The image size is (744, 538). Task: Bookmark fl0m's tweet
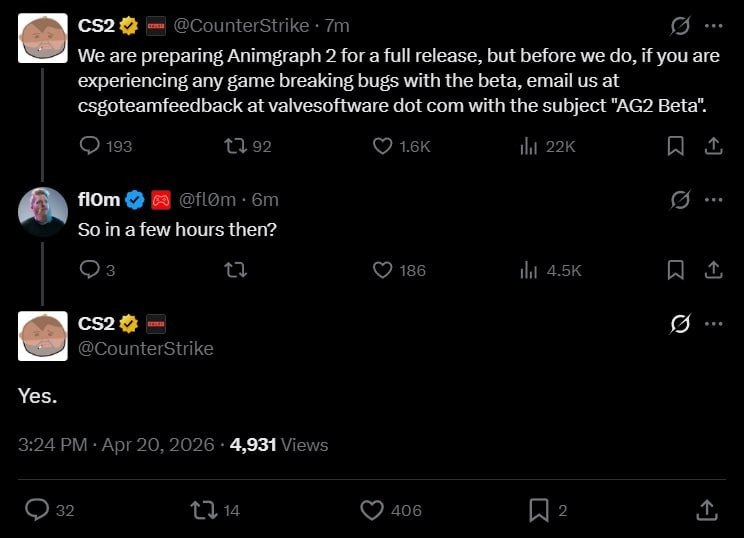click(676, 270)
